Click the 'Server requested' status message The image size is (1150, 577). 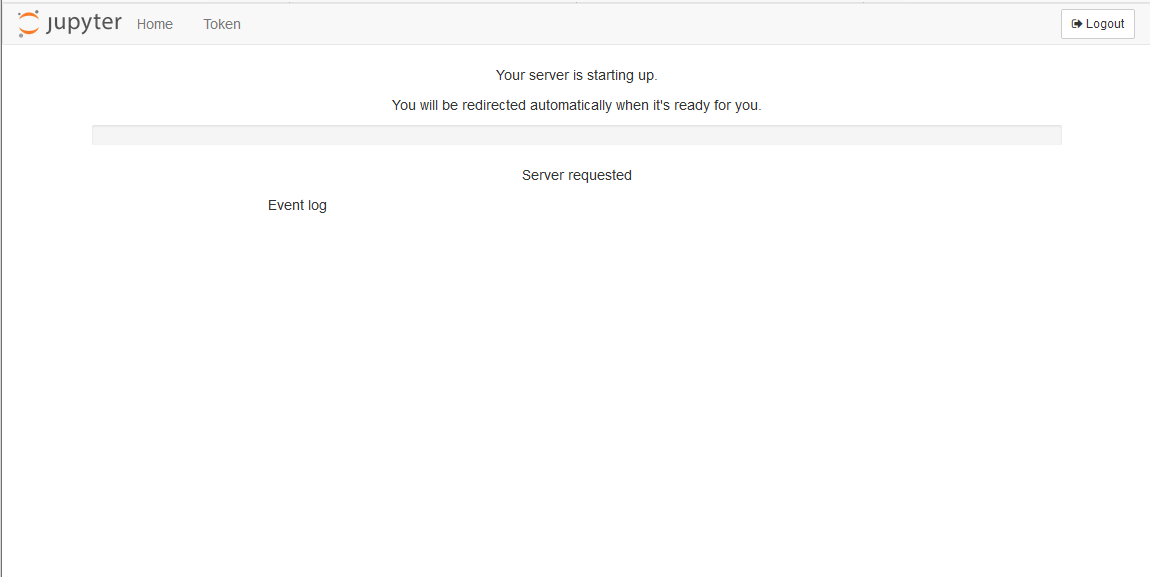(576, 175)
